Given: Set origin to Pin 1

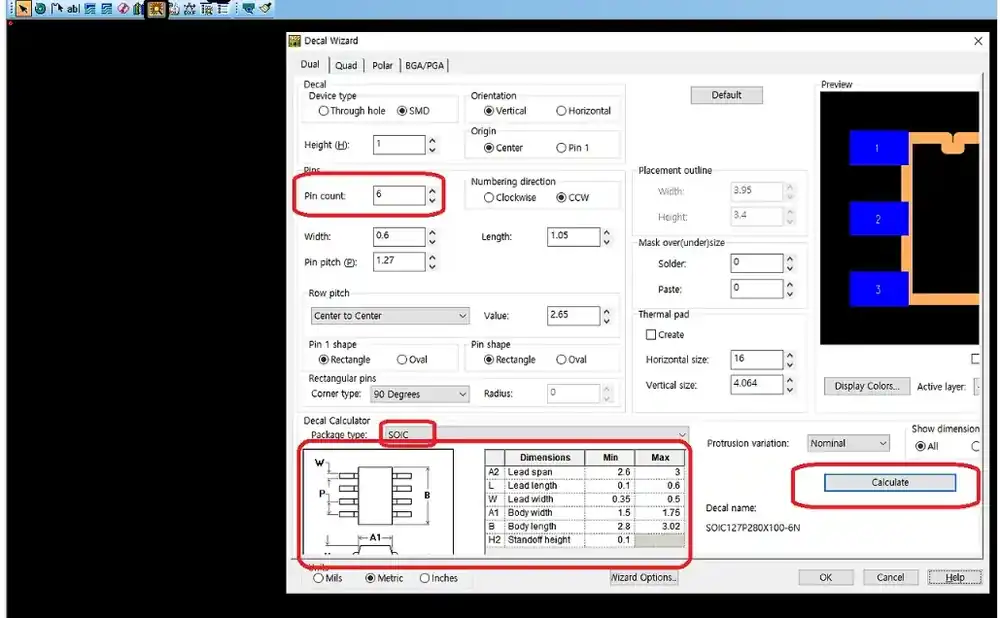Looking at the screenshot, I should pos(561,148).
